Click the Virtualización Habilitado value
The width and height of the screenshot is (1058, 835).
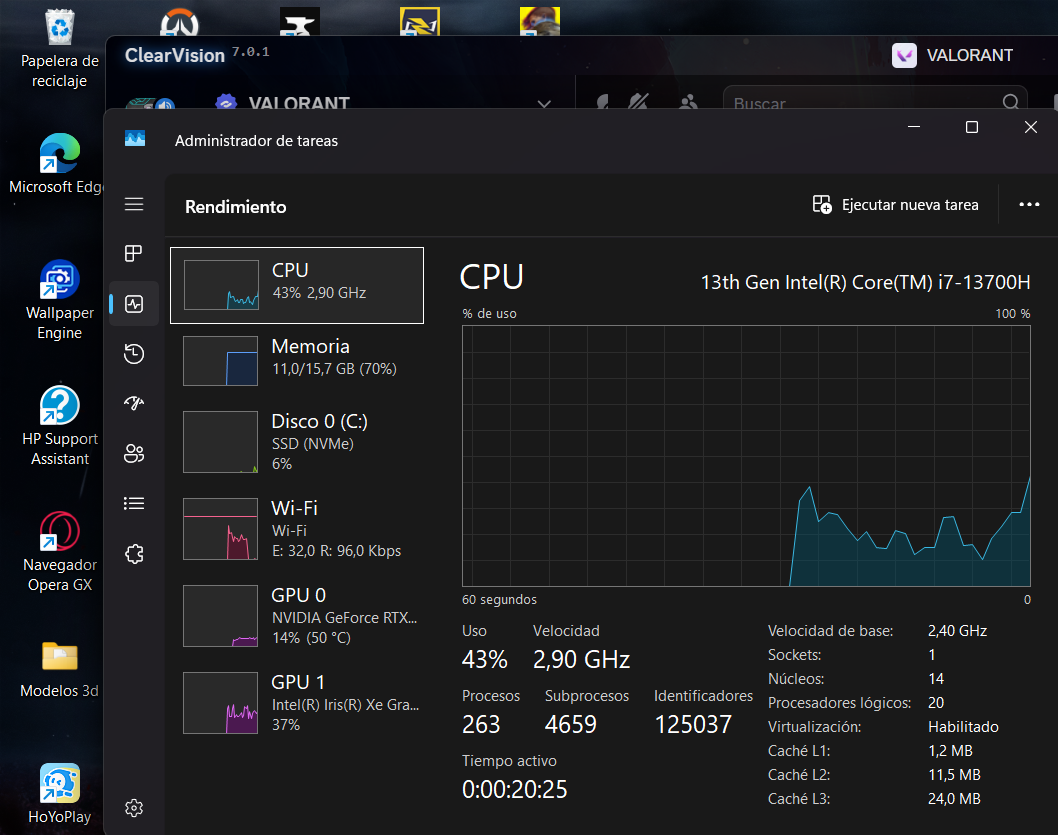pyautogui.click(x=964, y=726)
